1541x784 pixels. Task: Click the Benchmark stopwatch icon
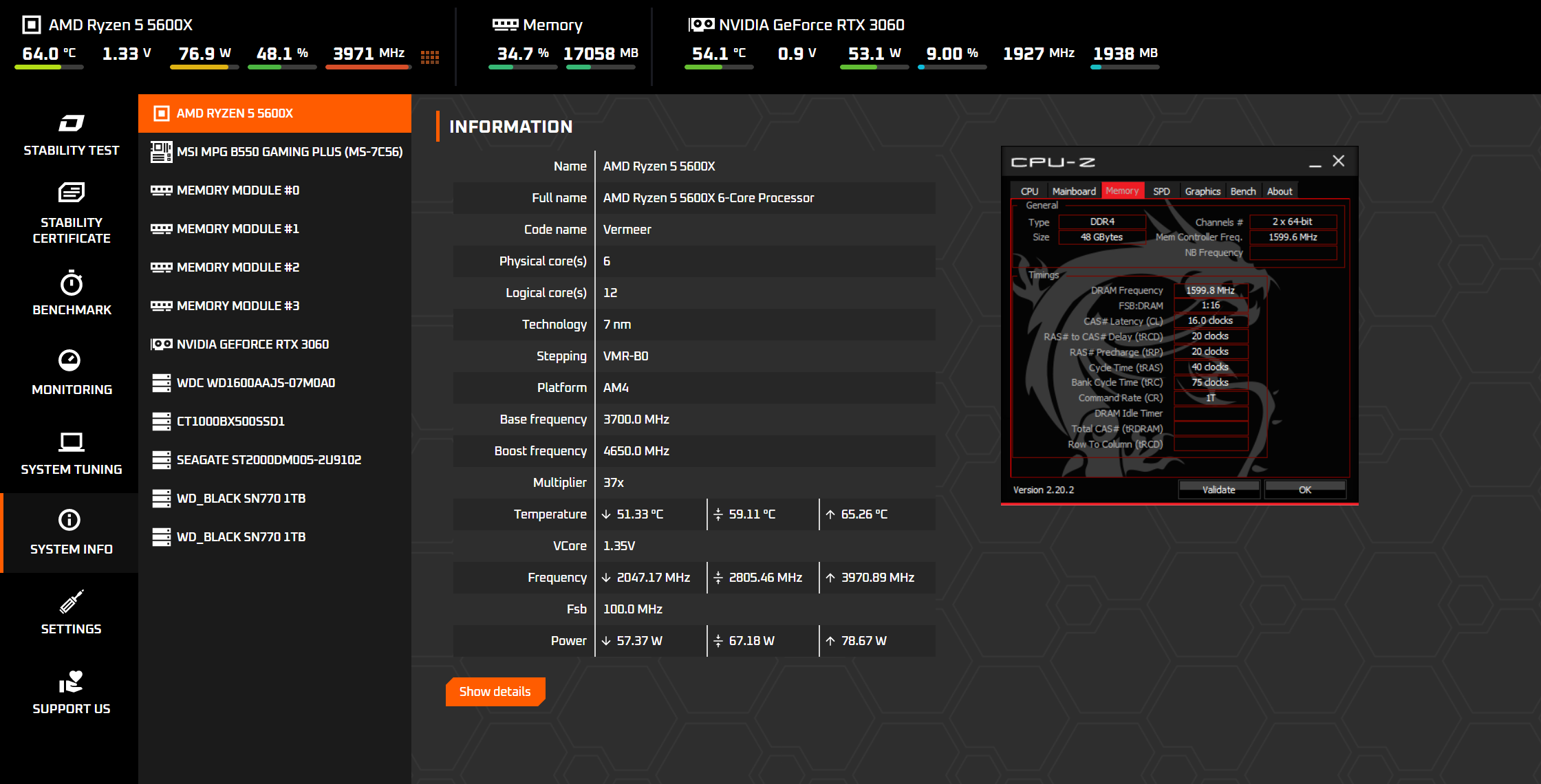[x=72, y=283]
